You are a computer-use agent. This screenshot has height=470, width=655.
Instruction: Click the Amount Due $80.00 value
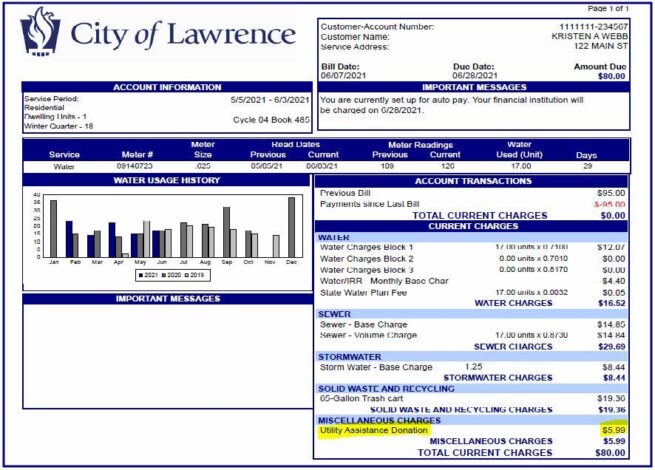tap(612, 76)
